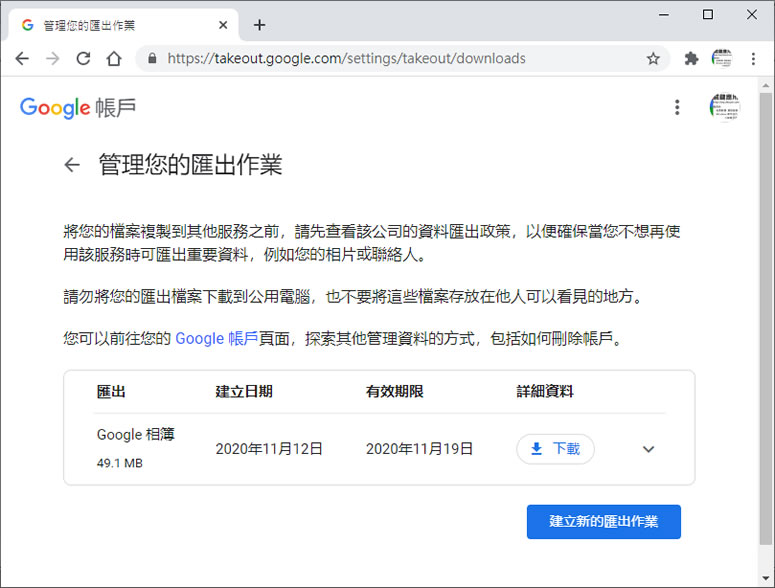Click the 49.1 MB file size text

[120, 463]
